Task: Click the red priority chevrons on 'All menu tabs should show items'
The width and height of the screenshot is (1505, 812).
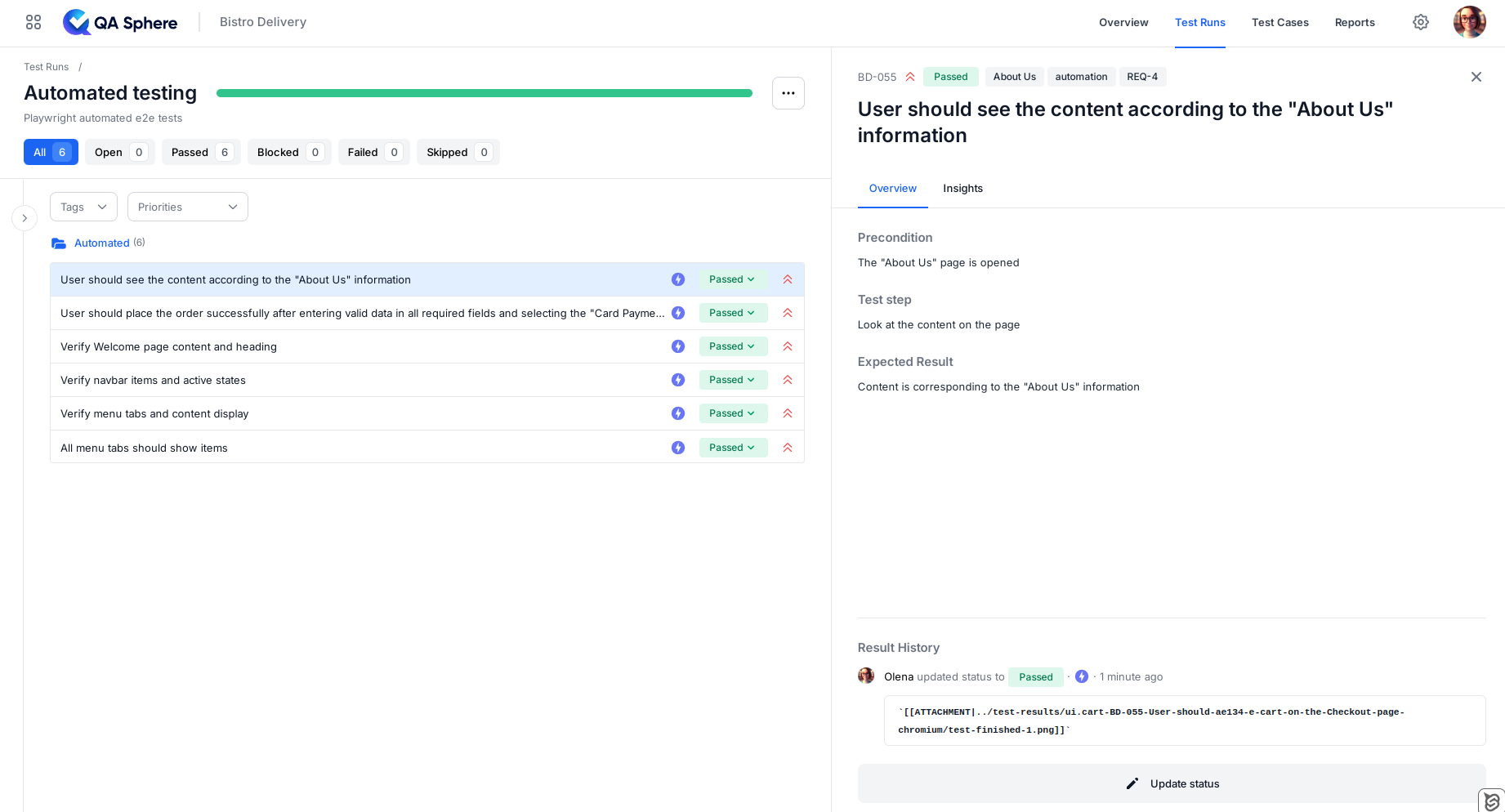Action: pyautogui.click(x=787, y=447)
